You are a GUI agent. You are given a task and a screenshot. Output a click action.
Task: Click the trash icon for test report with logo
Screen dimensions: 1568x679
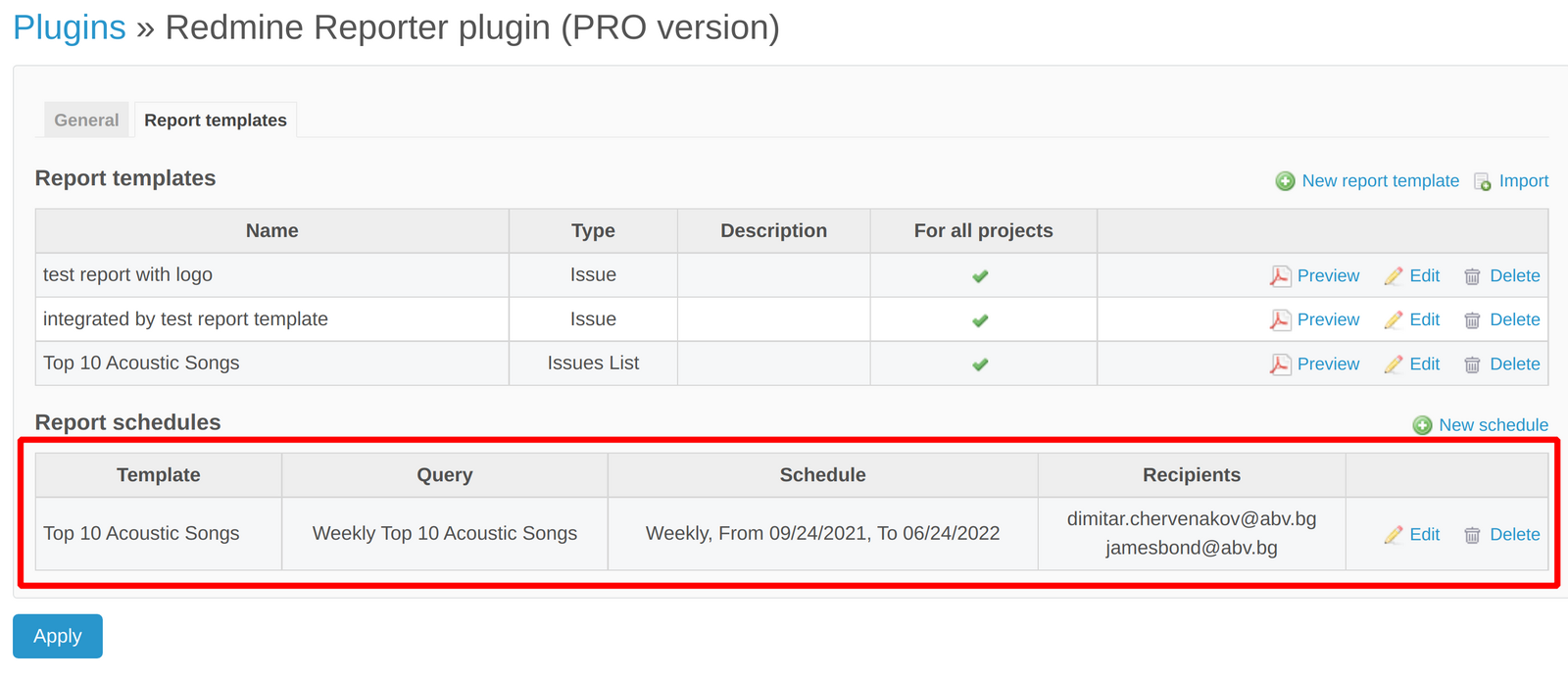(1472, 276)
